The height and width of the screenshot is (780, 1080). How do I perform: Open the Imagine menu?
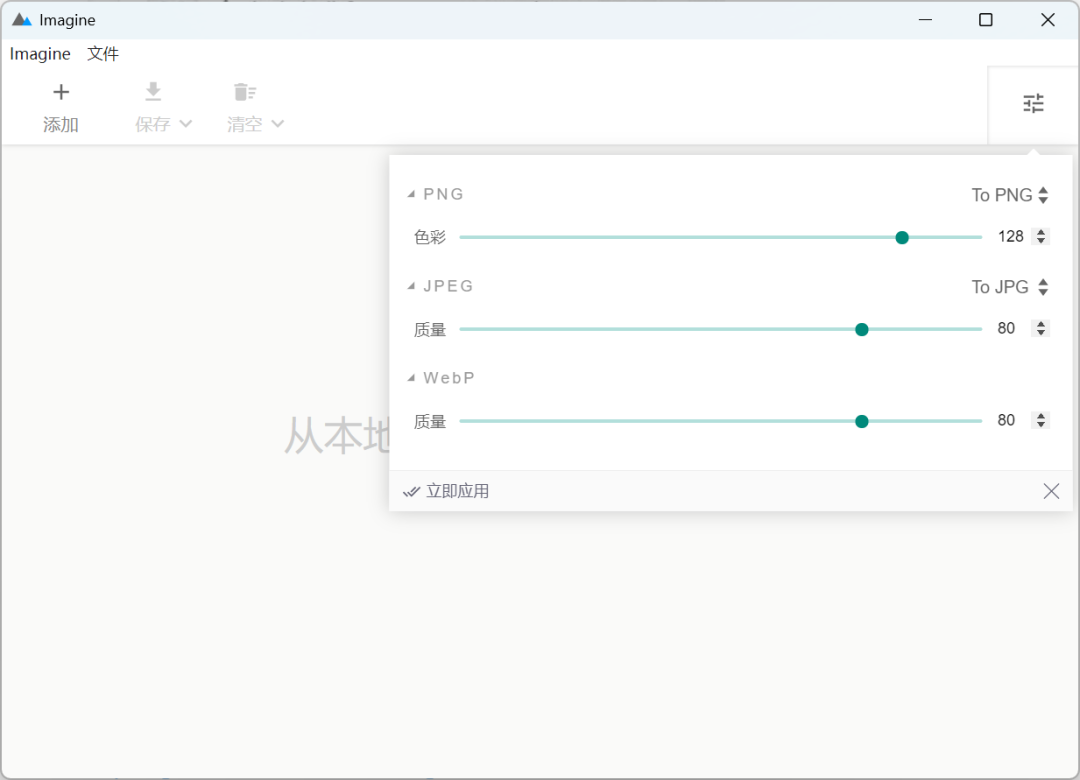(x=40, y=54)
